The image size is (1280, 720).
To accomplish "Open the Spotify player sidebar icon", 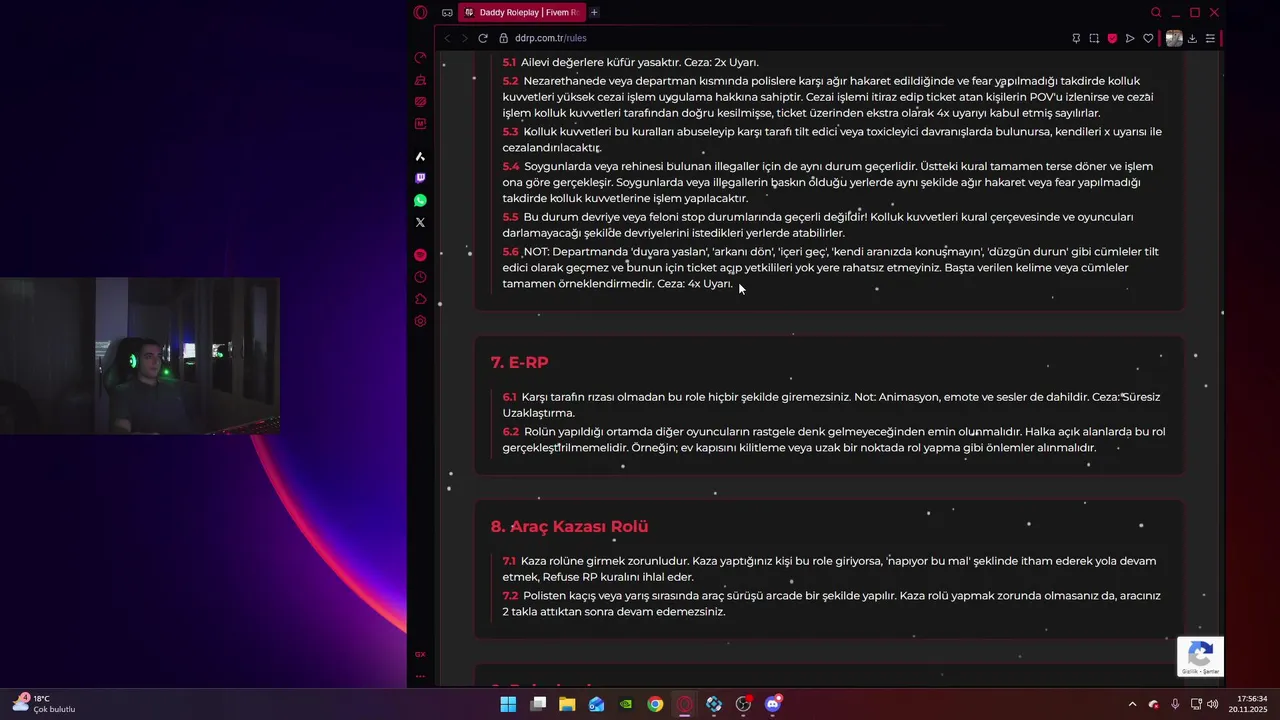I will (x=420, y=255).
